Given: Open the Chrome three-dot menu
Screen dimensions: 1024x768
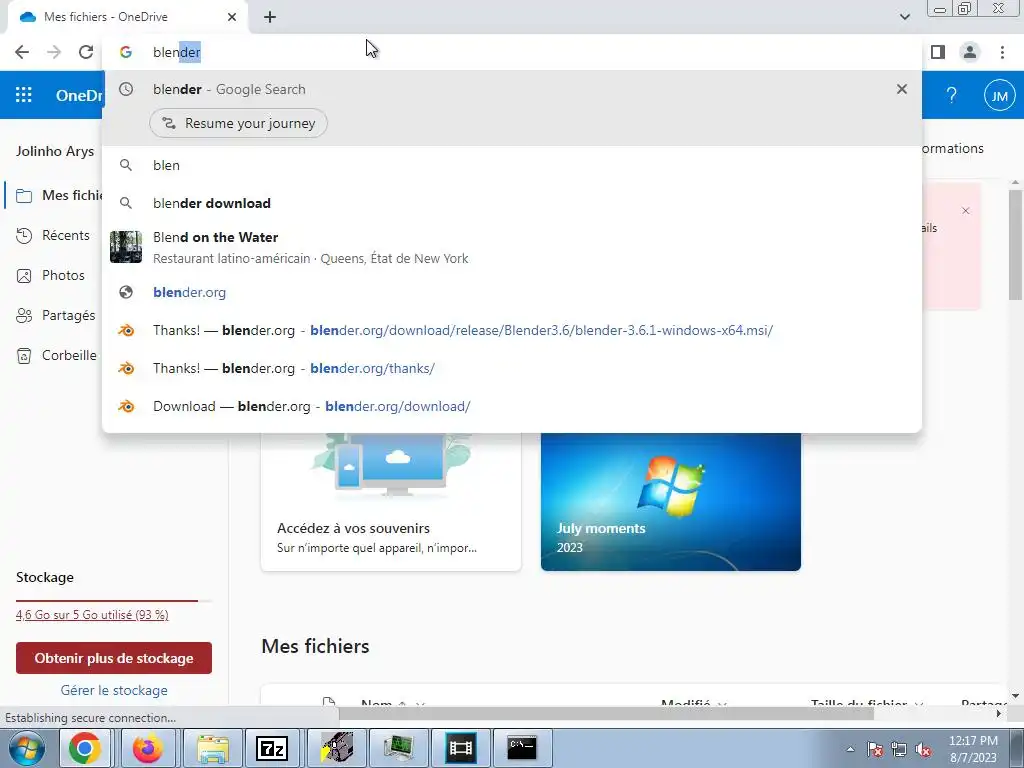Looking at the screenshot, I should 1002,52.
